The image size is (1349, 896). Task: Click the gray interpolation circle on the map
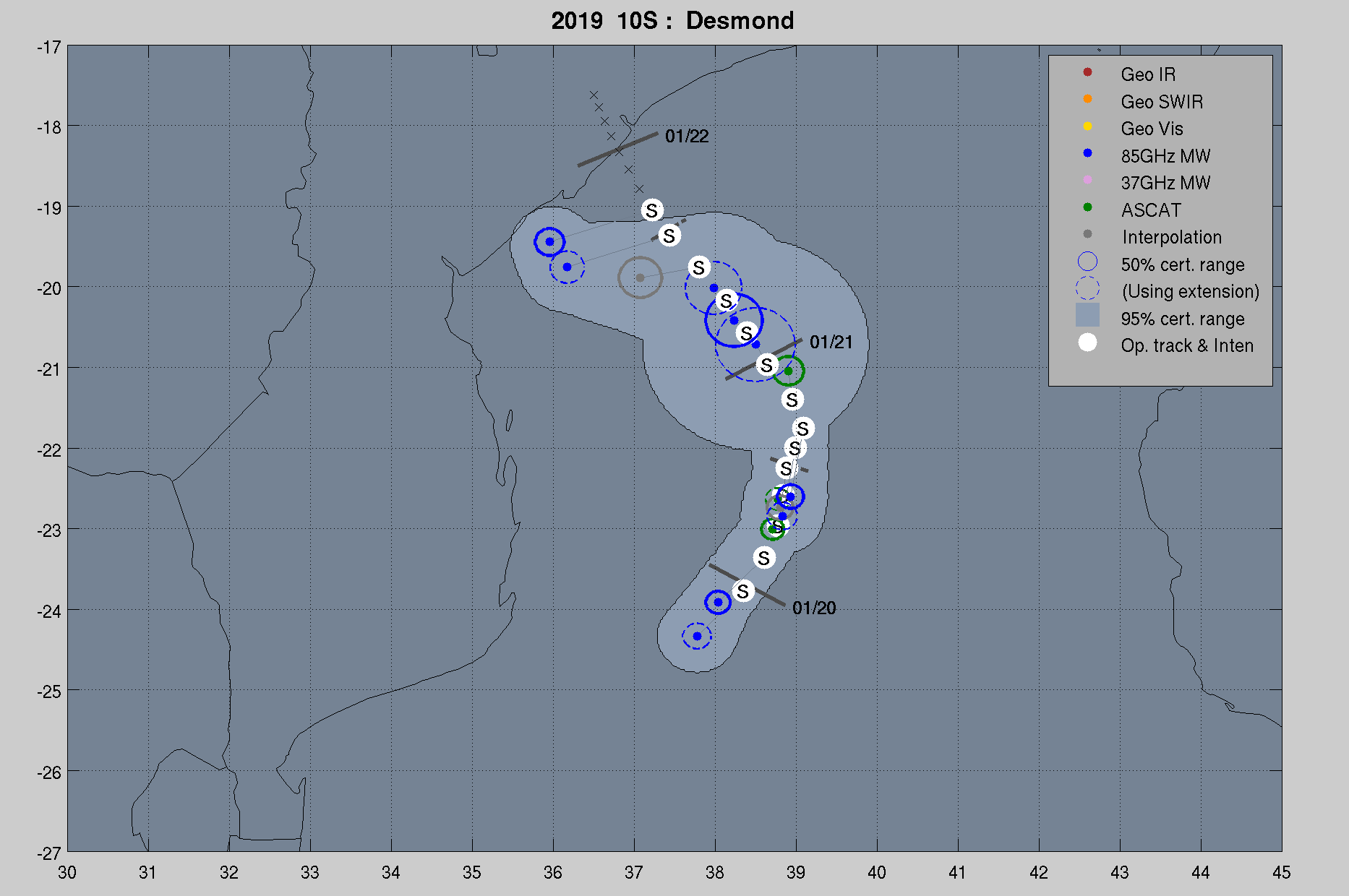click(640, 277)
